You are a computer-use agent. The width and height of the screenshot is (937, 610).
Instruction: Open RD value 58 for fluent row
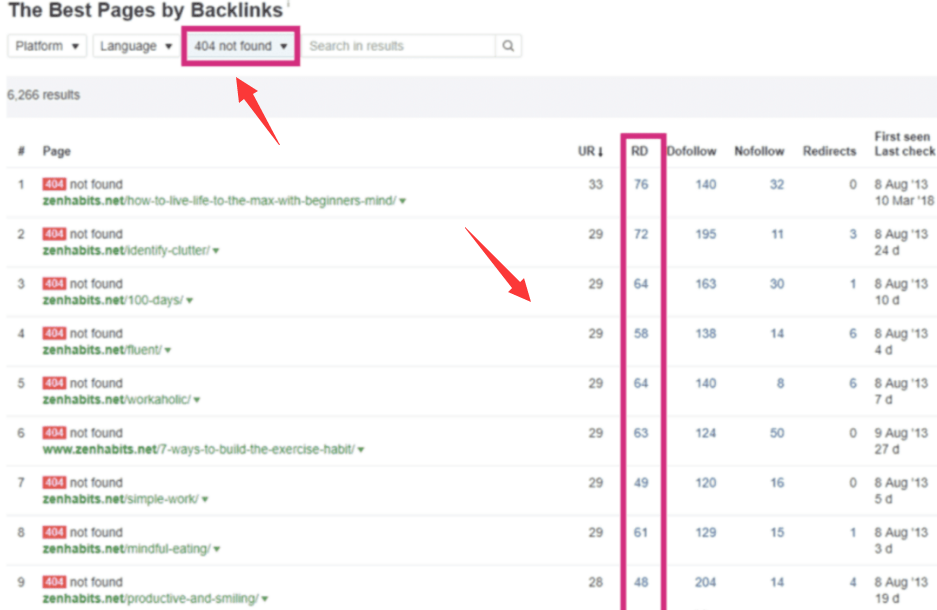point(641,333)
